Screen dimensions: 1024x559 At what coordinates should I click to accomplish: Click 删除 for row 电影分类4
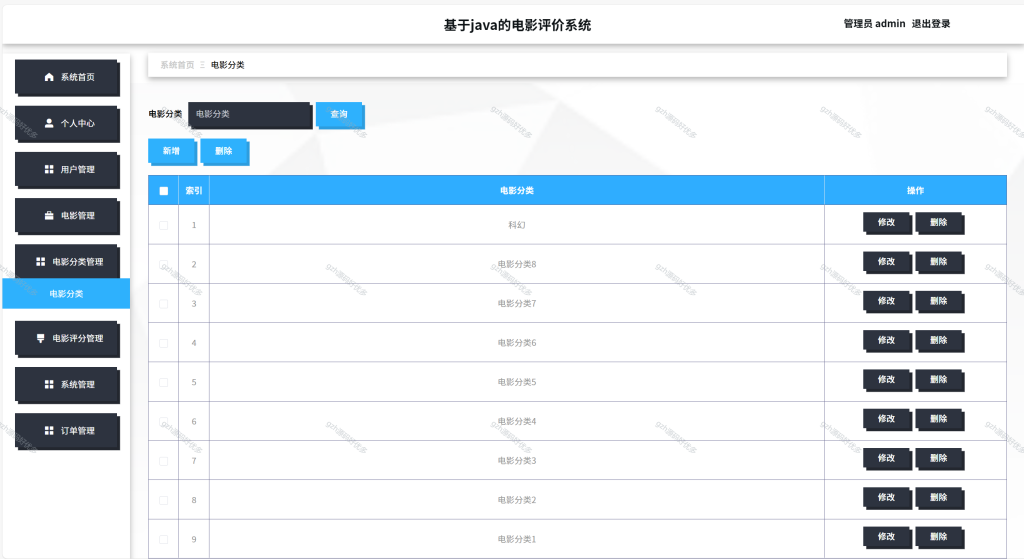click(939, 419)
